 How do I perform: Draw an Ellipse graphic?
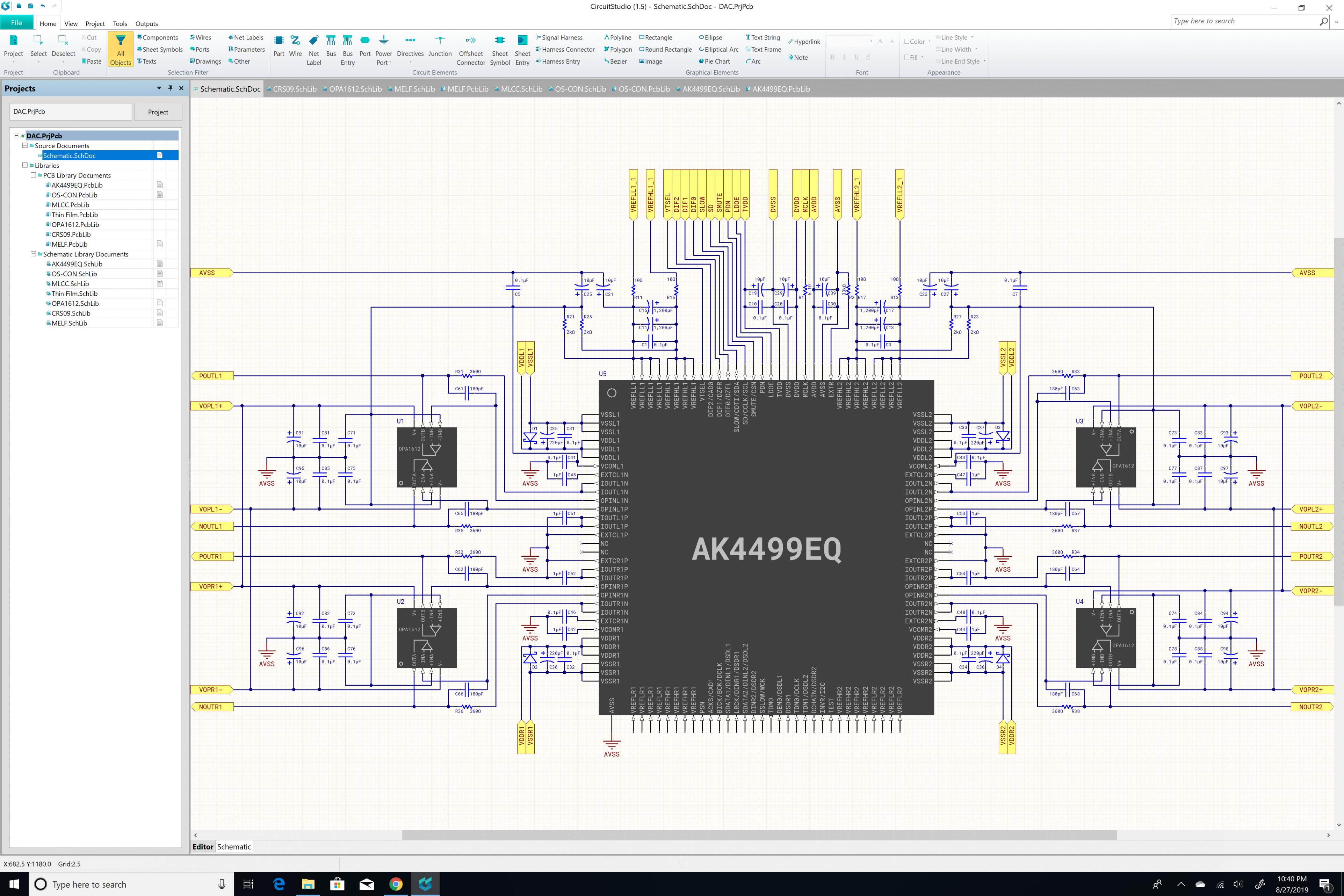(710, 37)
